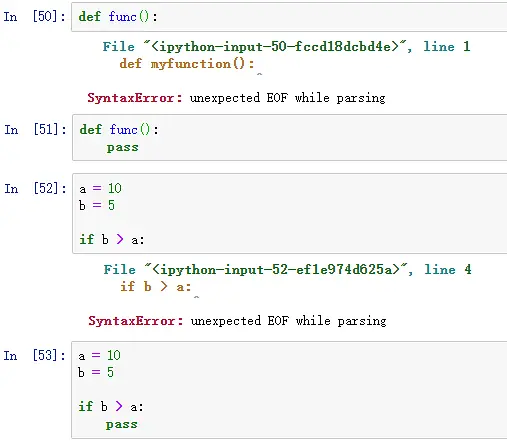This screenshot has height=442, width=507.
Task: Click traceback text 'ipython-input-52-ef1e974d625a'
Action: [x=276, y=269]
